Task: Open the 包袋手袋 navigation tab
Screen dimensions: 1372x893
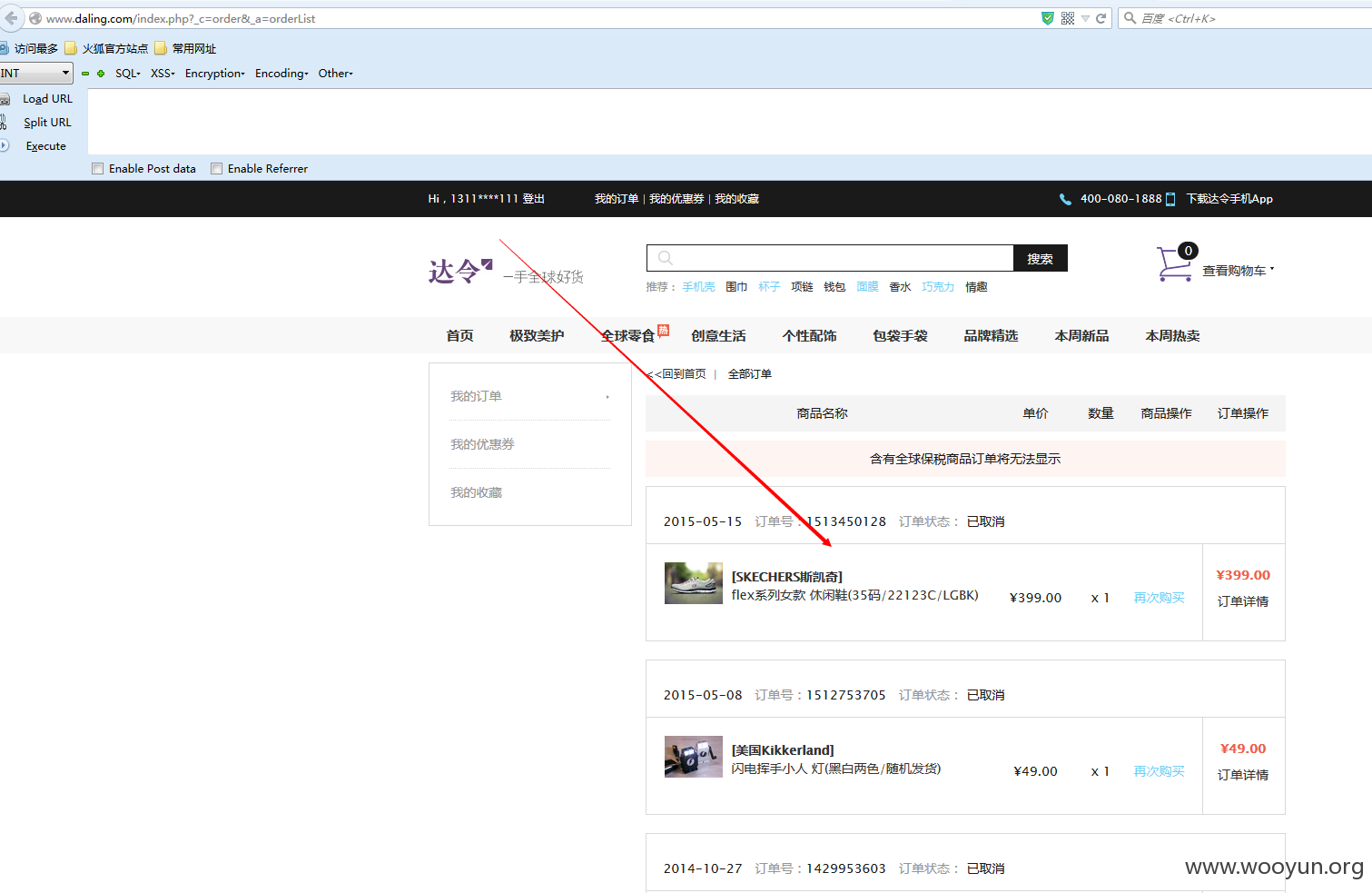Action: [x=900, y=335]
